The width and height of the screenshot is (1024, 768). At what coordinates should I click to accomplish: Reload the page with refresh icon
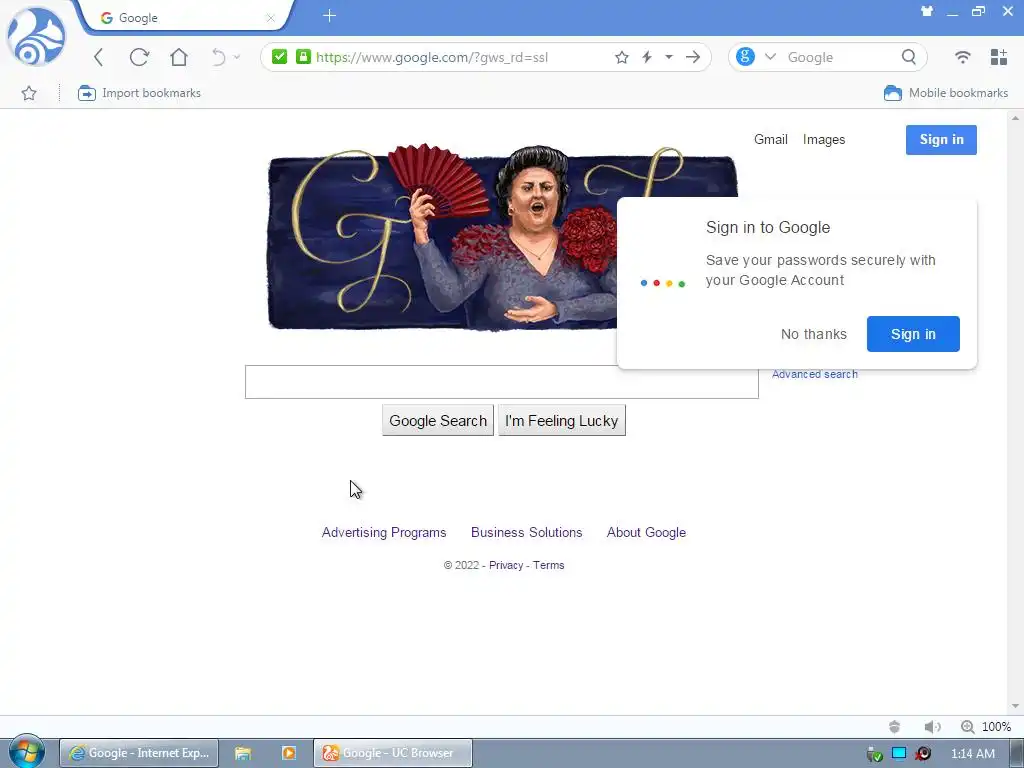(139, 57)
